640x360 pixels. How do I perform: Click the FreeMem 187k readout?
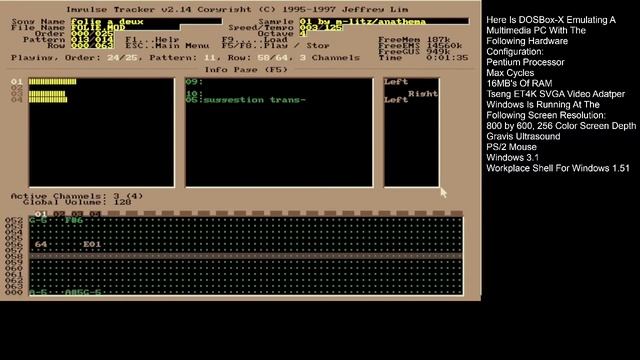click(x=414, y=40)
